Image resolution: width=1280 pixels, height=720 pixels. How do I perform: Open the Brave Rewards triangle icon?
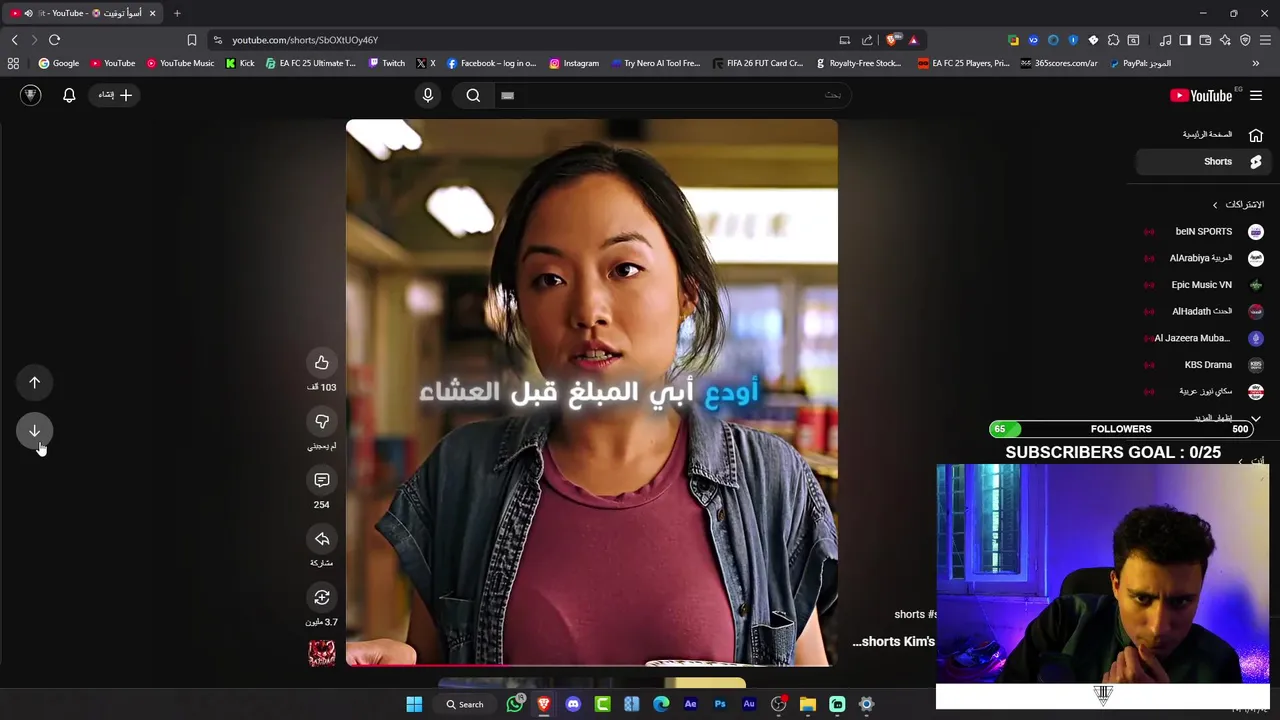[x=913, y=40]
